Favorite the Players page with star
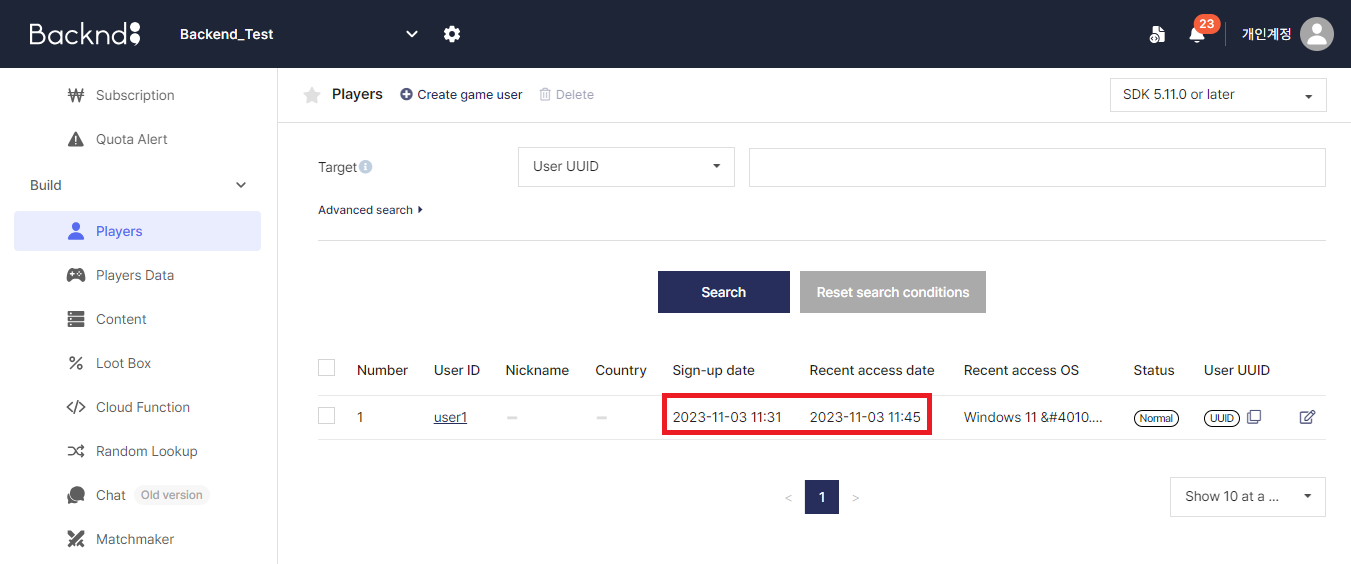The image size is (1351, 564). click(x=312, y=95)
